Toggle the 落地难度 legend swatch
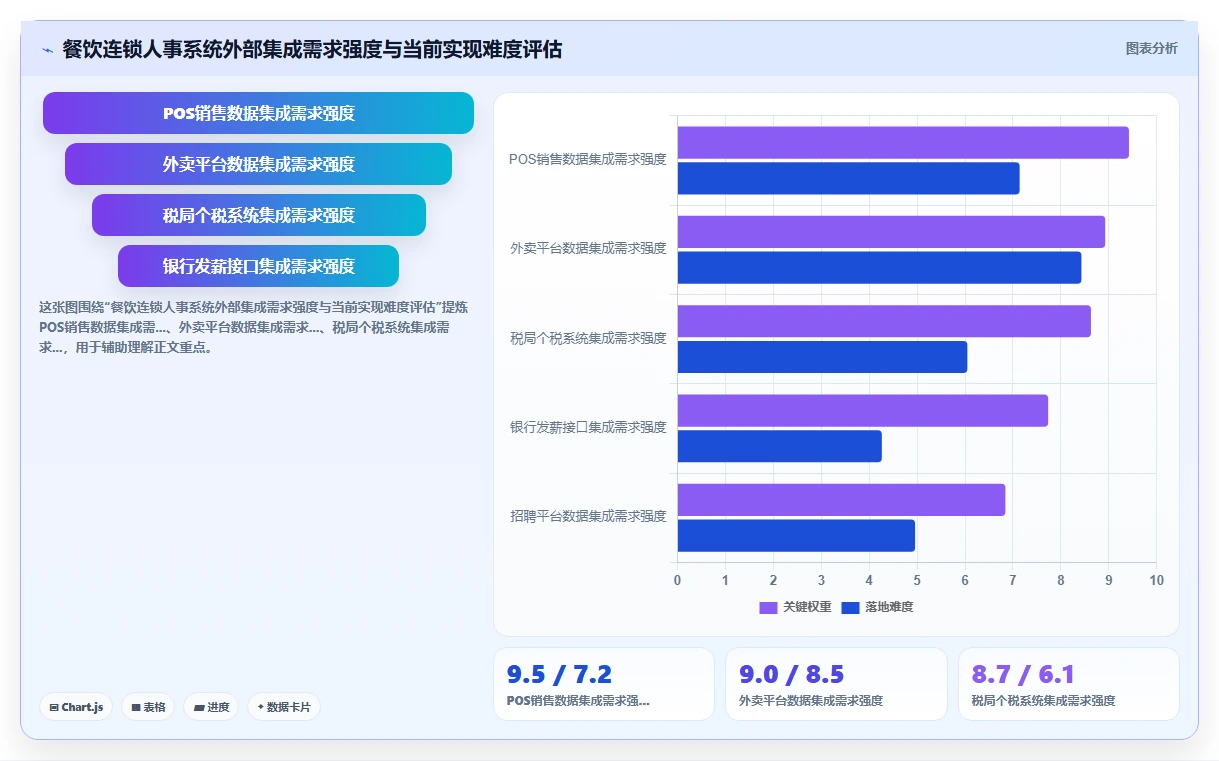The width and height of the screenshot is (1219, 761). 850,607
